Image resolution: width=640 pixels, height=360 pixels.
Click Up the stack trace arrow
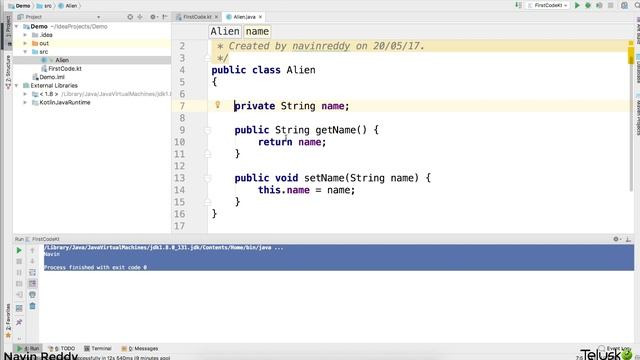[x=32, y=250]
